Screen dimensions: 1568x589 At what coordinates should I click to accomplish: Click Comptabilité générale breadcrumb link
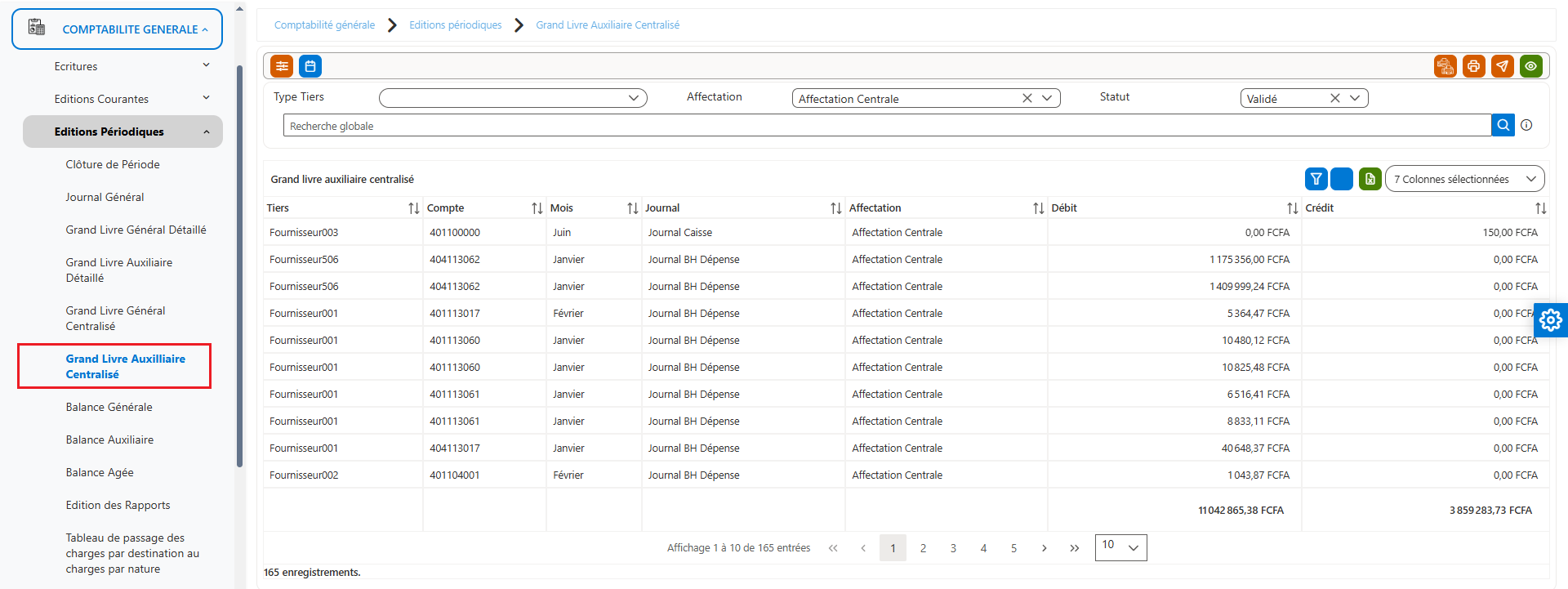tap(324, 25)
